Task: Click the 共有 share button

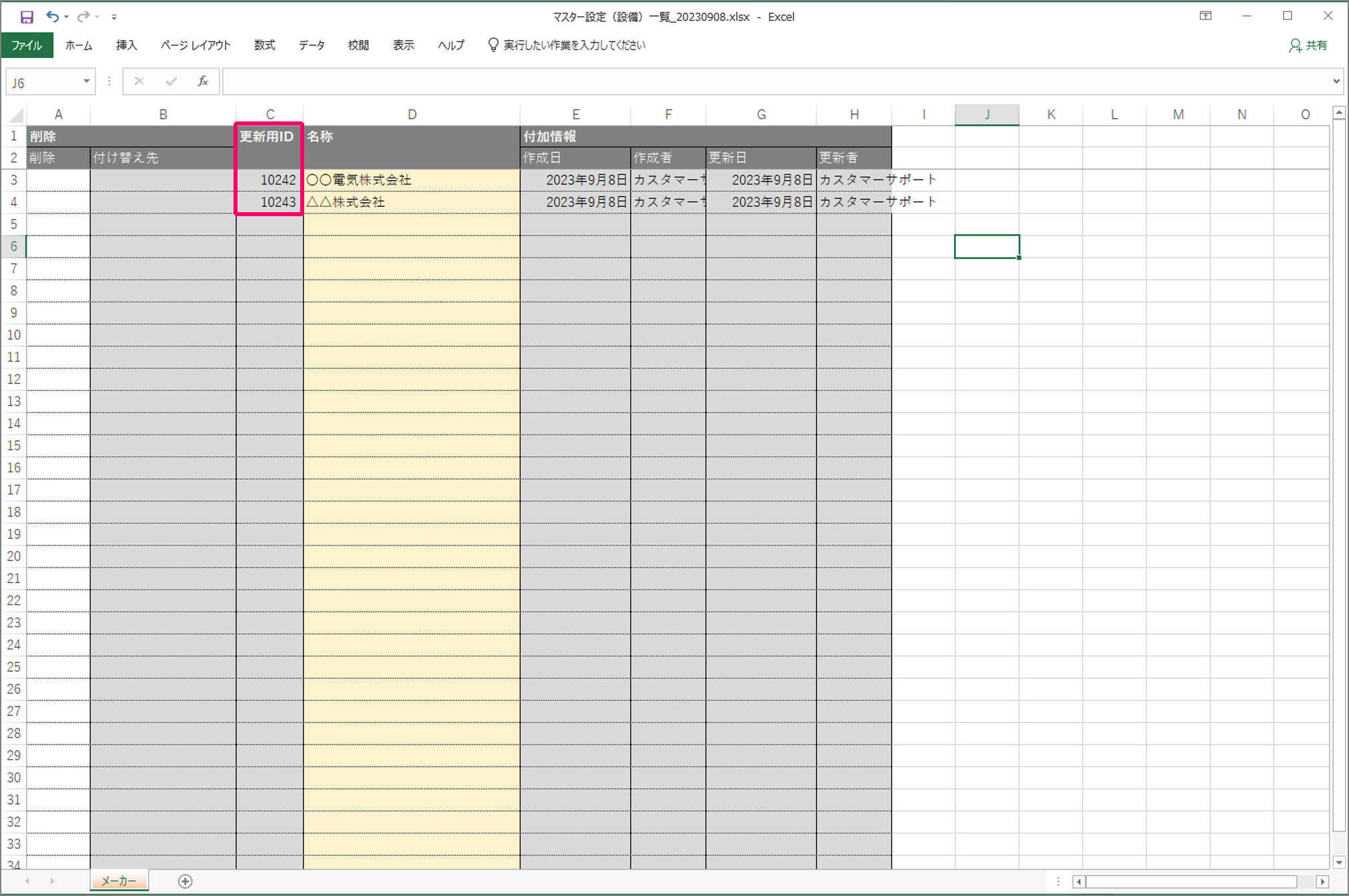Action: (x=1308, y=45)
